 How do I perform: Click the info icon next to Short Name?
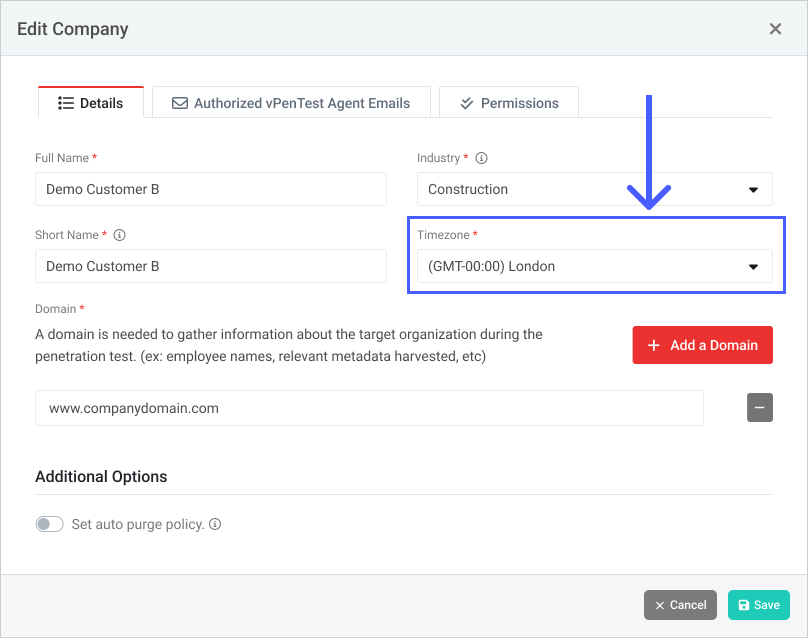click(120, 235)
